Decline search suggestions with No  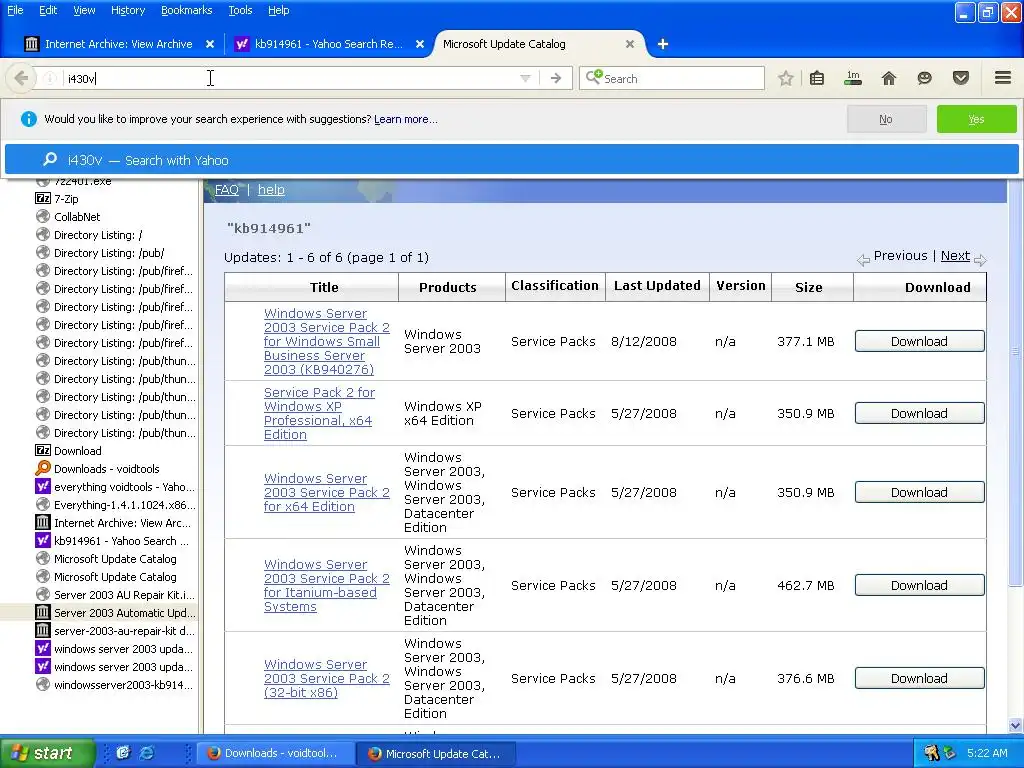click(x=886, y=120)
